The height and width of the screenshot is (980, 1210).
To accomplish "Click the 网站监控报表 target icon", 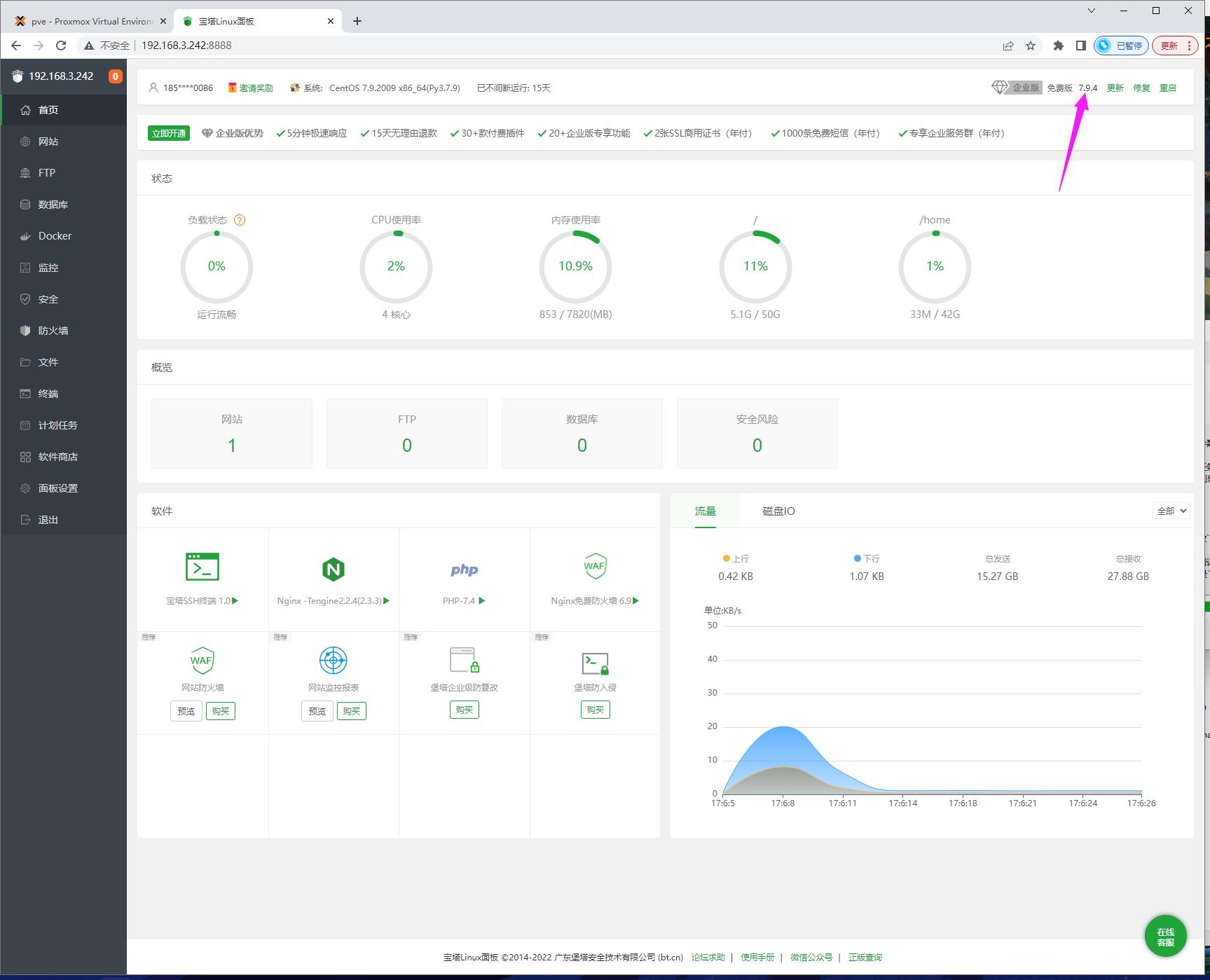I will pyautogui.click(x=334, y=660).
